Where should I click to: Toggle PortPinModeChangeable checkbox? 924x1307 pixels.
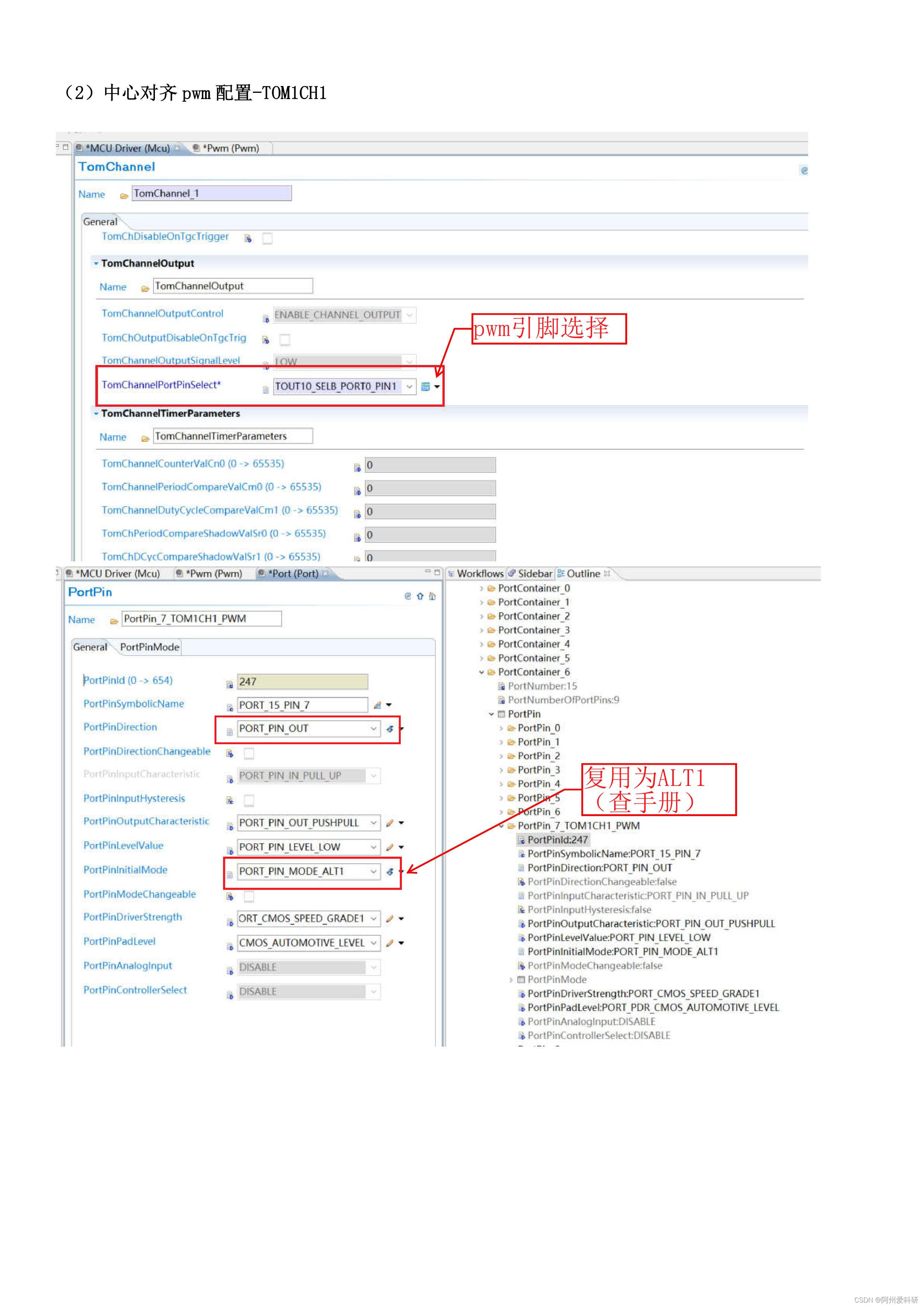249,897
